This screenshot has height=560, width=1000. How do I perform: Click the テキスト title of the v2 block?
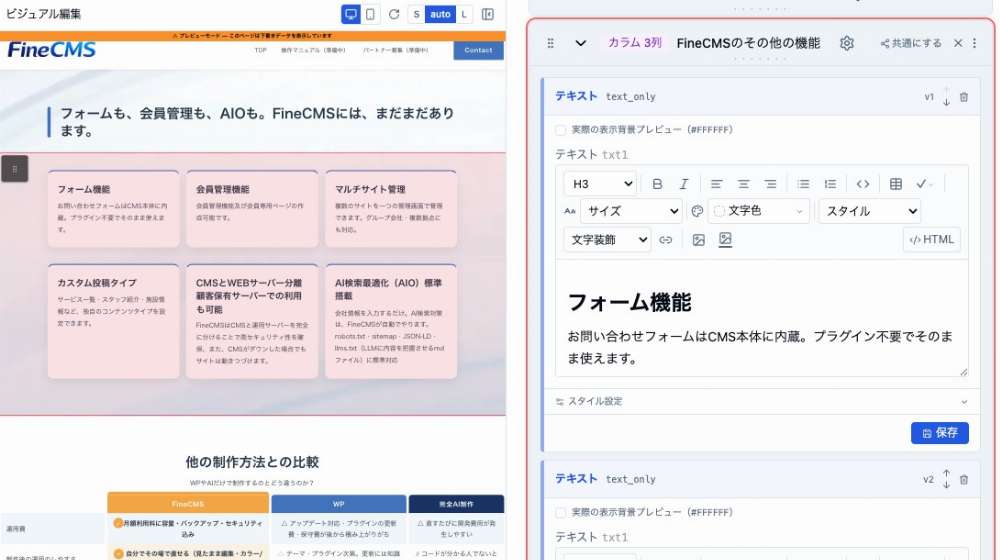(x=576, y=478)
